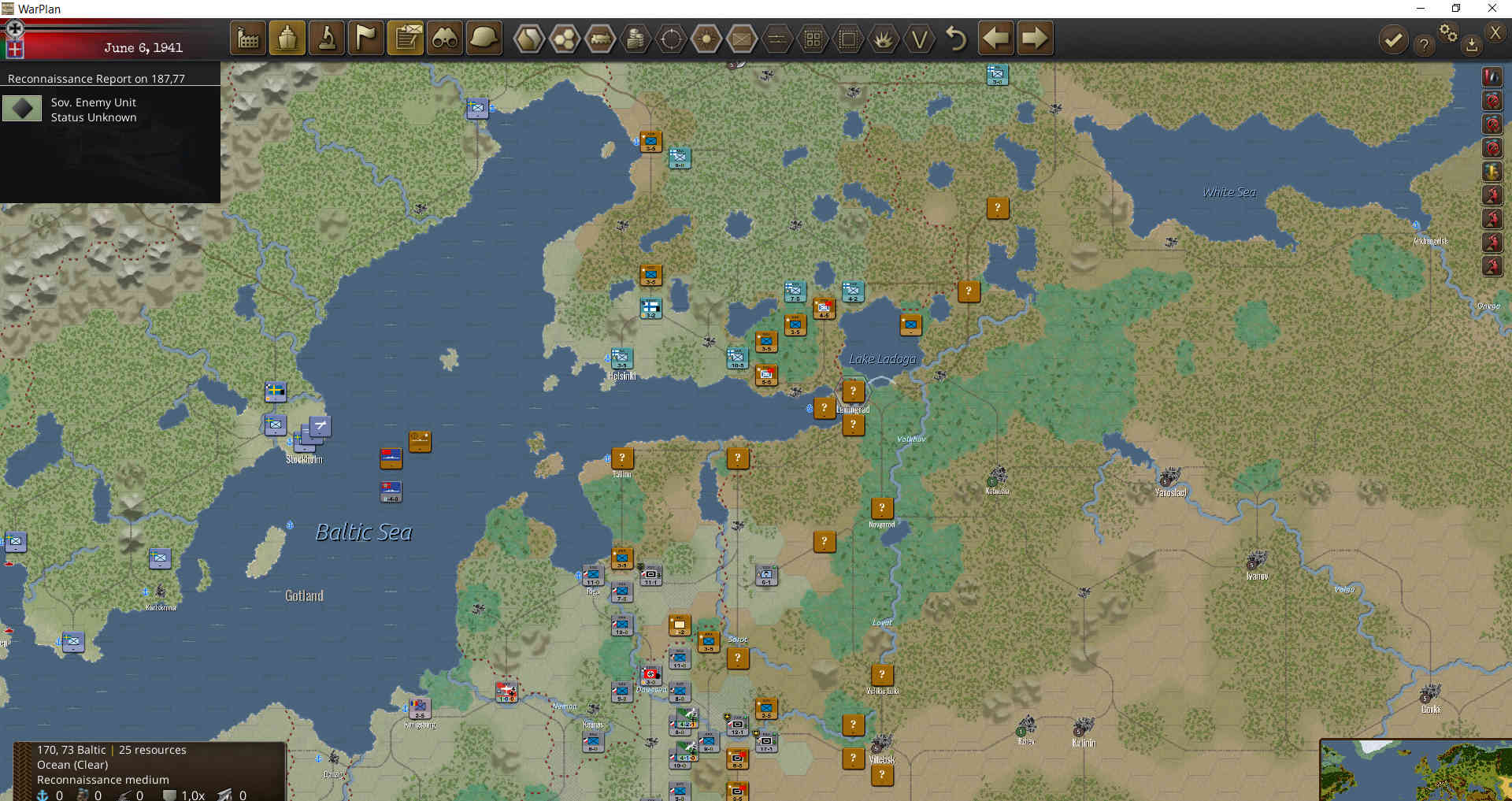Select the unknown unit at Tallinn

coord(622,458)
